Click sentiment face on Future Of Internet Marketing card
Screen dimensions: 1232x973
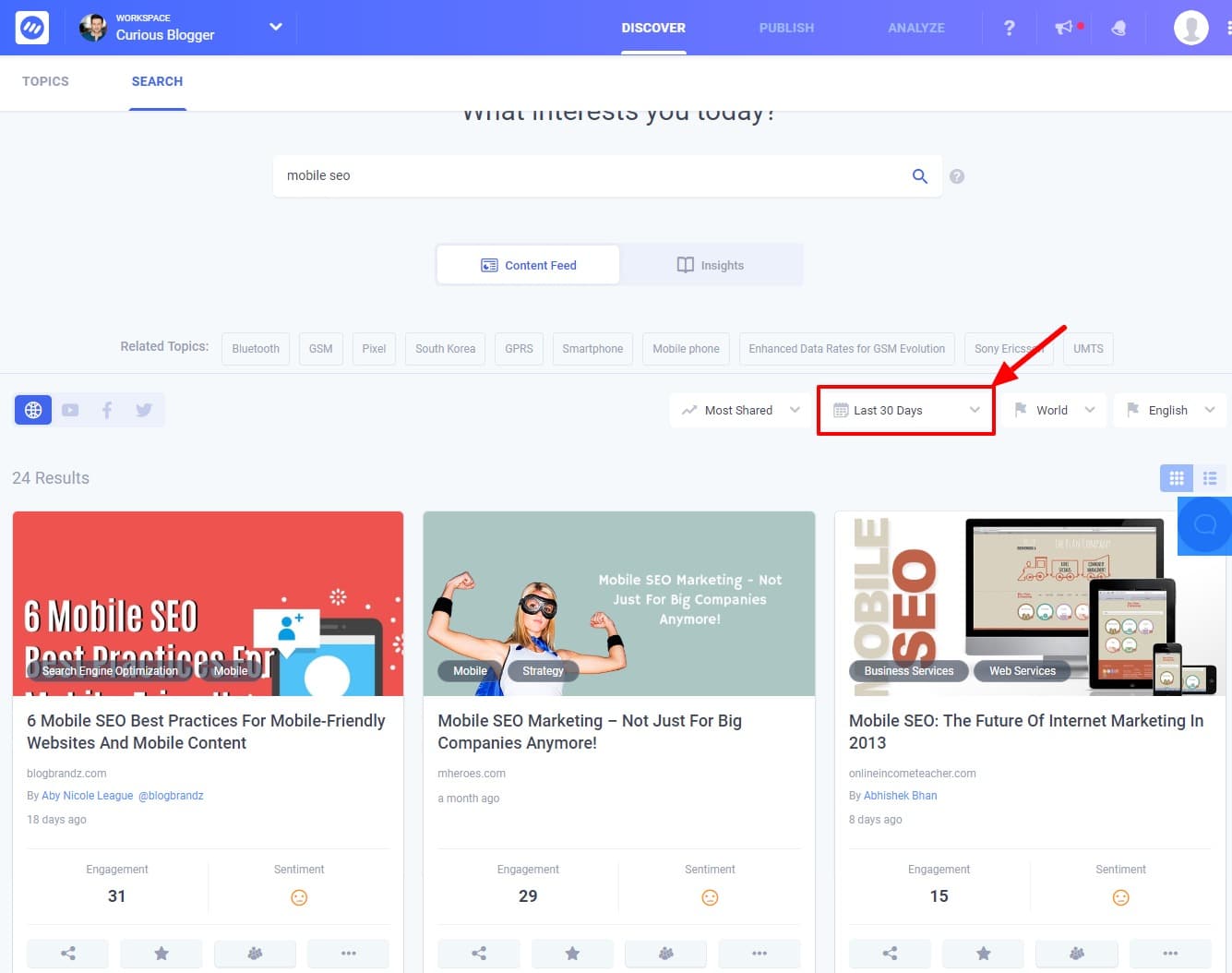click(1120, 897)
